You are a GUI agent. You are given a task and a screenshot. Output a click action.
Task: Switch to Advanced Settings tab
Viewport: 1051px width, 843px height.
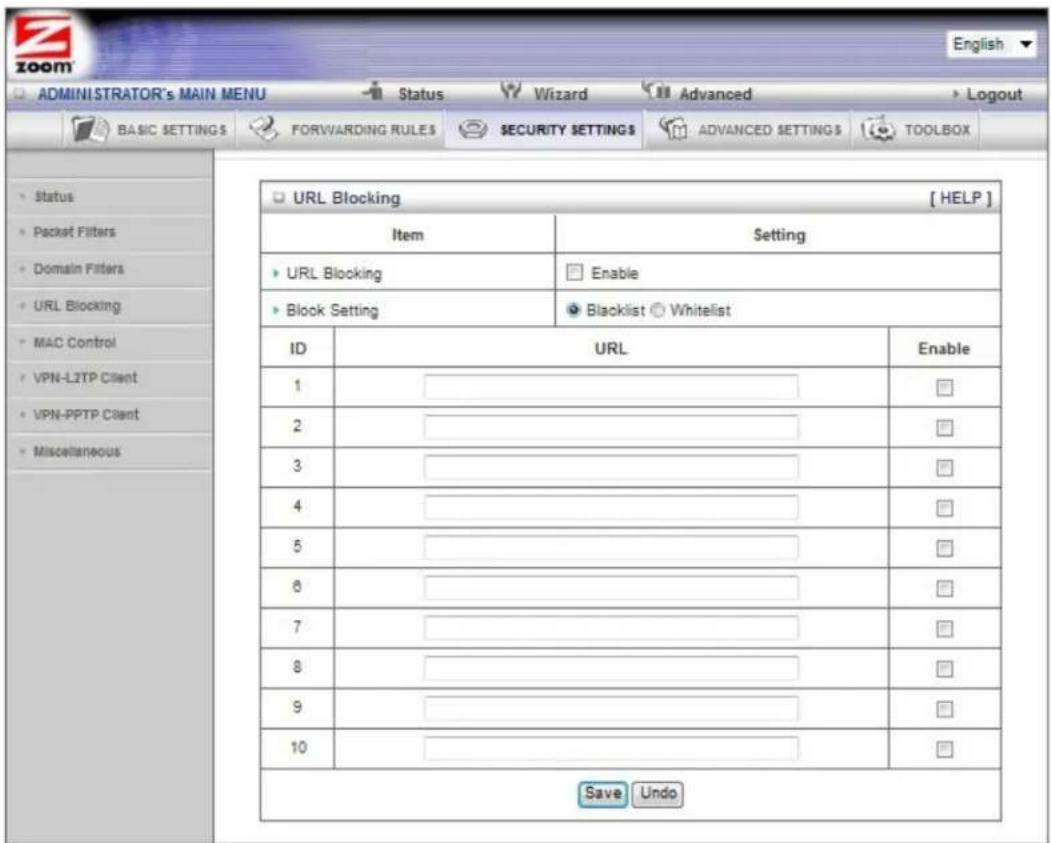[x=769, y=130]
